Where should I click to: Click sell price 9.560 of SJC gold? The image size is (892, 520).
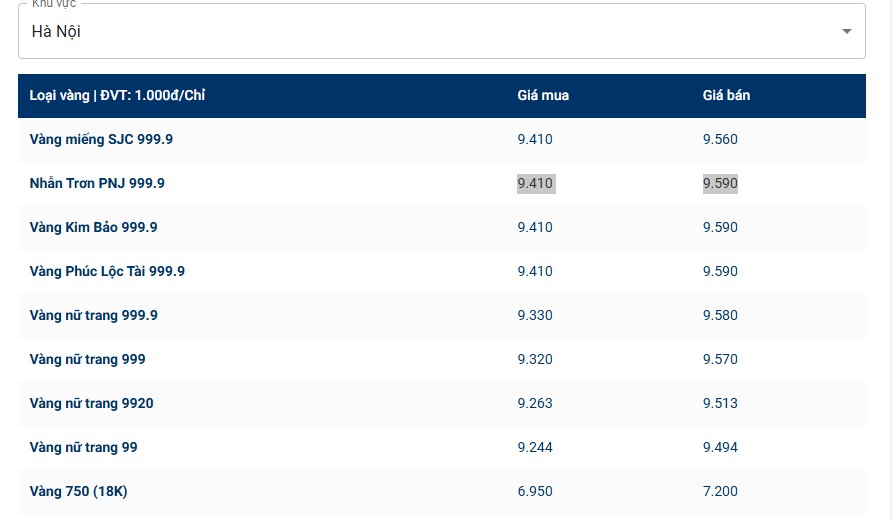tap(720, 139)
